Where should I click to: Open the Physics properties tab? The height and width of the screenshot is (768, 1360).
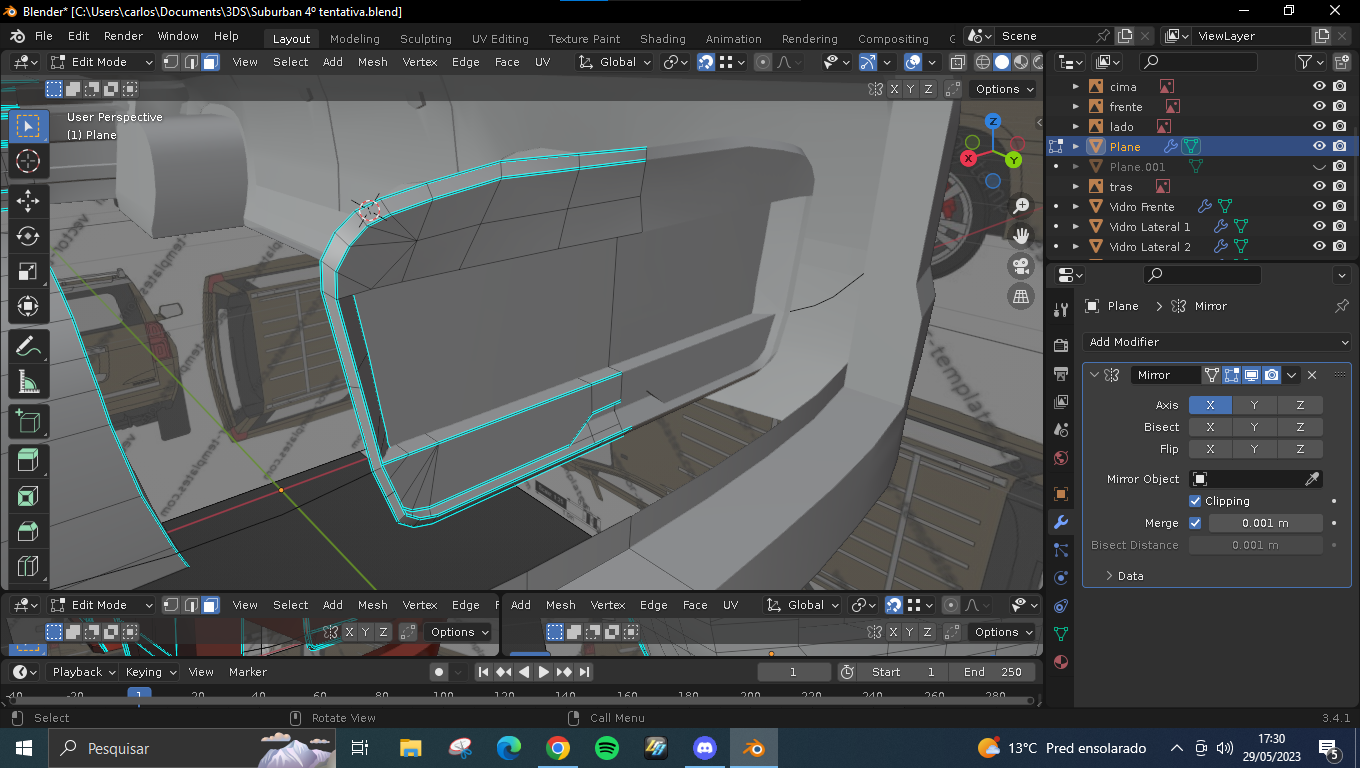pyautogui.click(x=1061, y=578)
